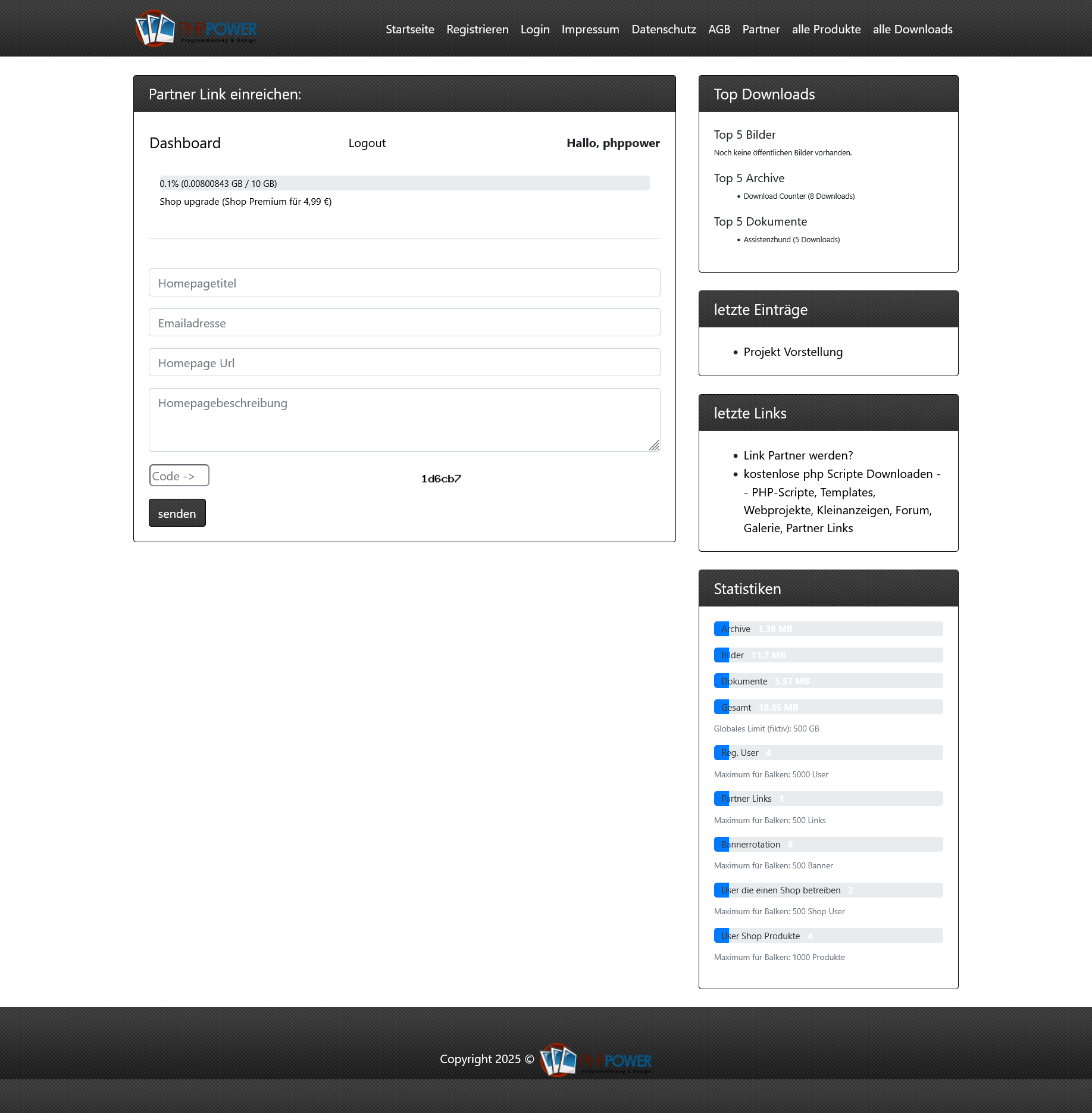Click the Shop upgrade premium link
Viewport: 1092px width, 1113px height.
tap(245, 202)
